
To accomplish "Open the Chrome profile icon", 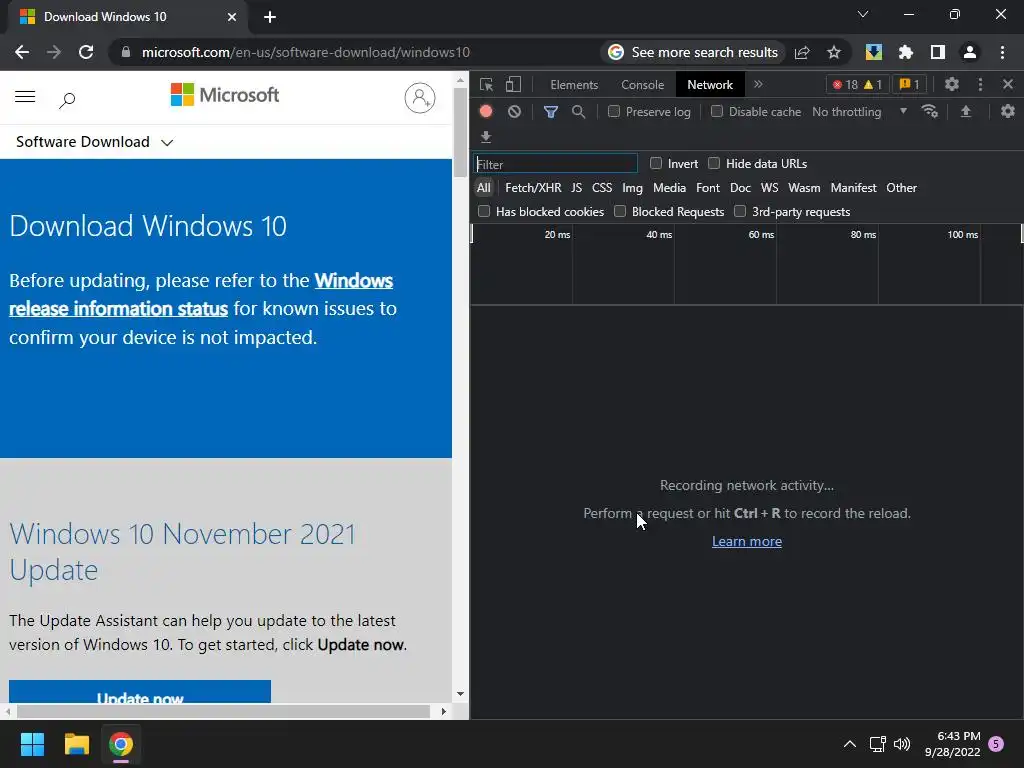I will (970, 52).
